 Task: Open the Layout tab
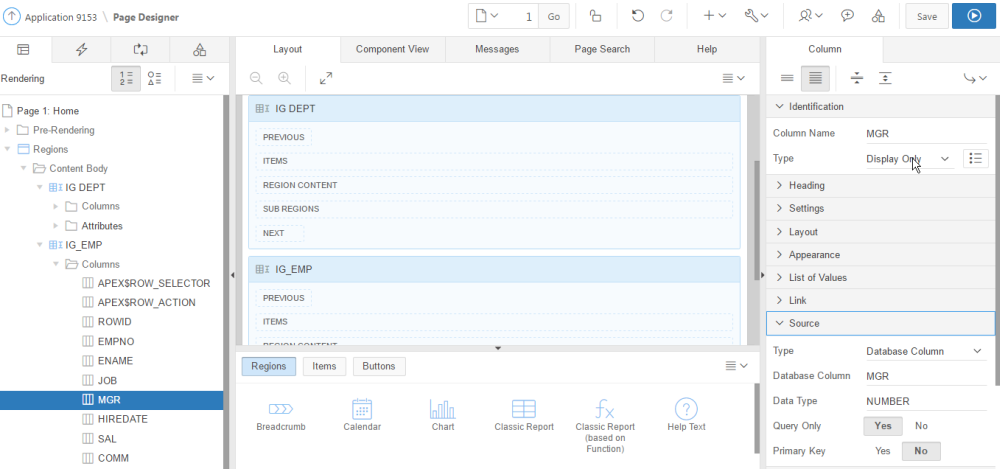click(x=288, y=49)
